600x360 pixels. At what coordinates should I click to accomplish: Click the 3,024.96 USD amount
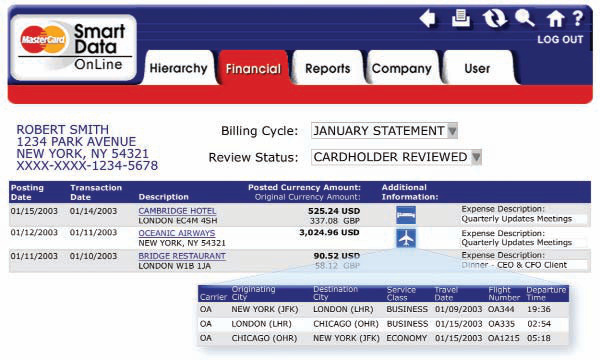coord(329,233)
